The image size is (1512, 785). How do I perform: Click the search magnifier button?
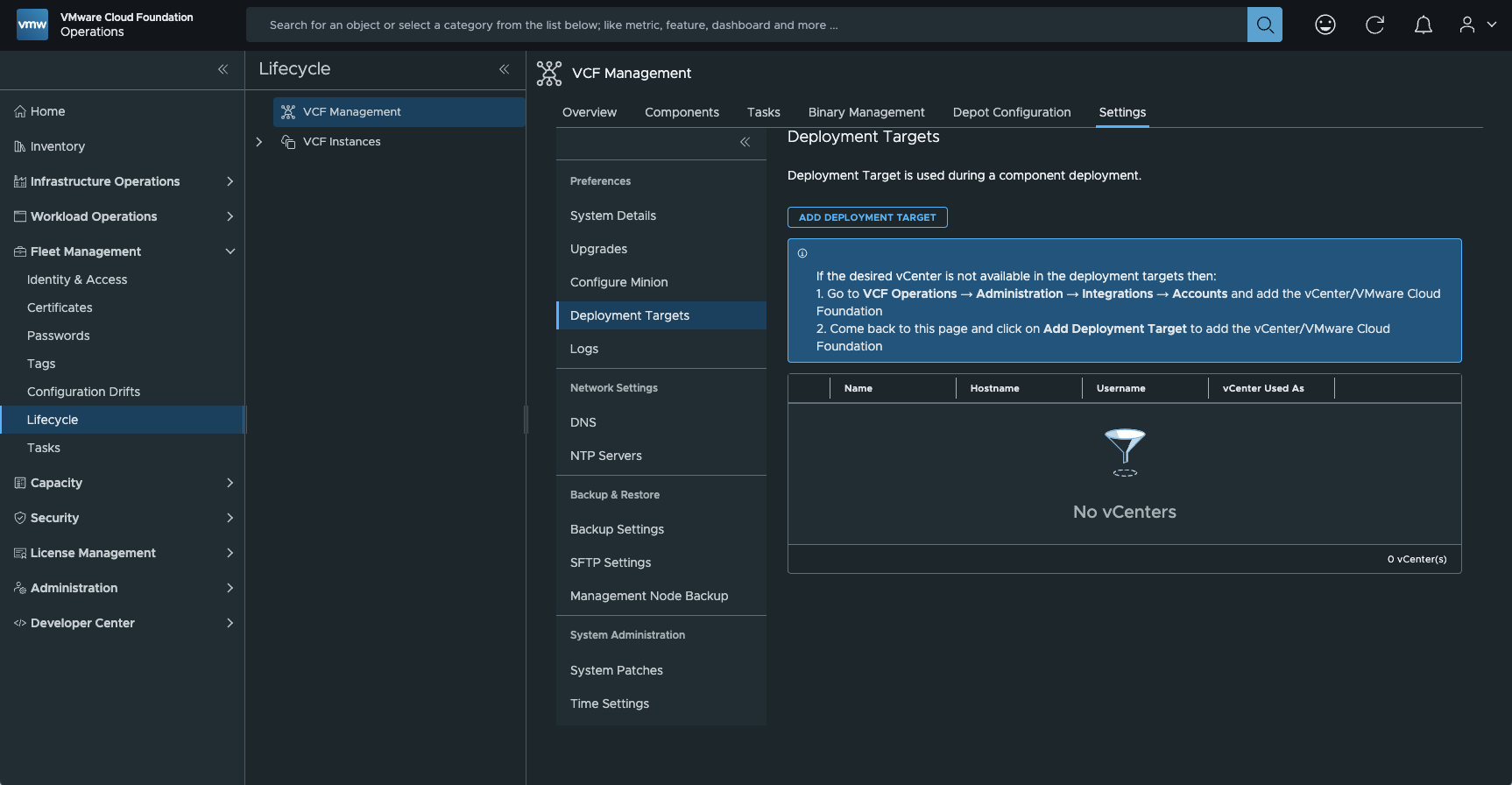(1264, 25)
